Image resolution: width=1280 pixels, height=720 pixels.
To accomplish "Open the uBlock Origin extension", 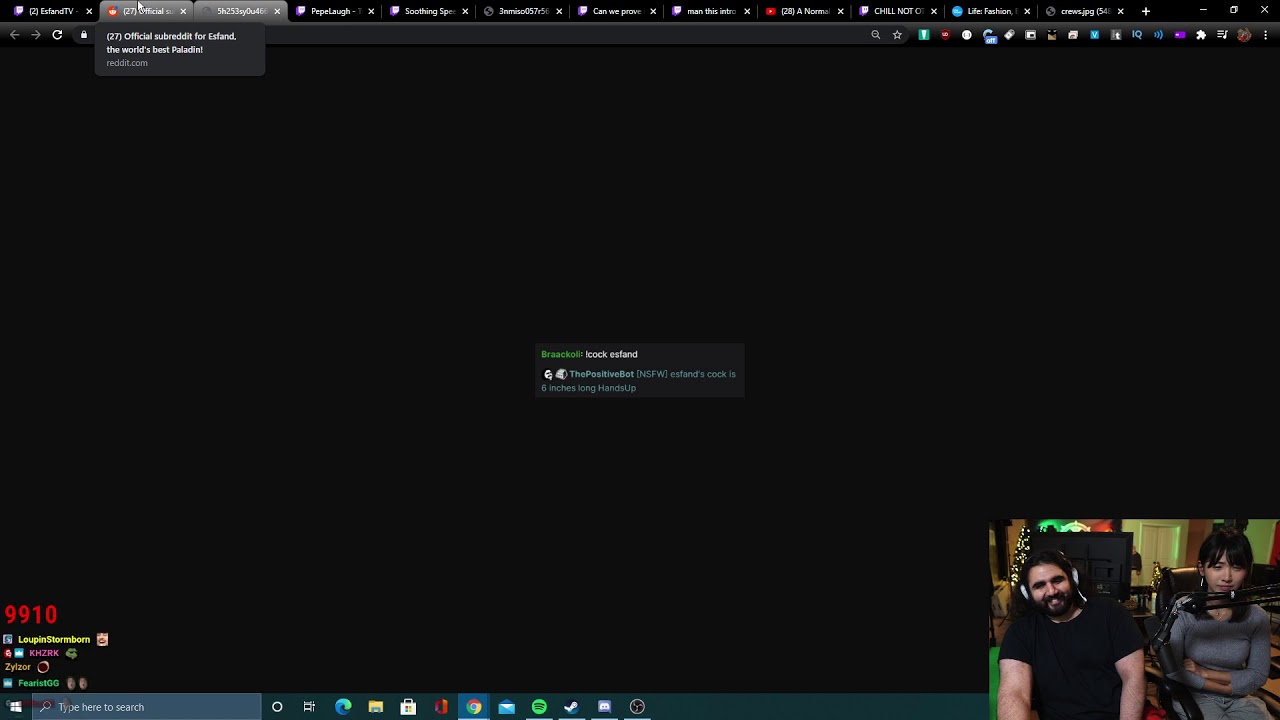I will point(945,35).
